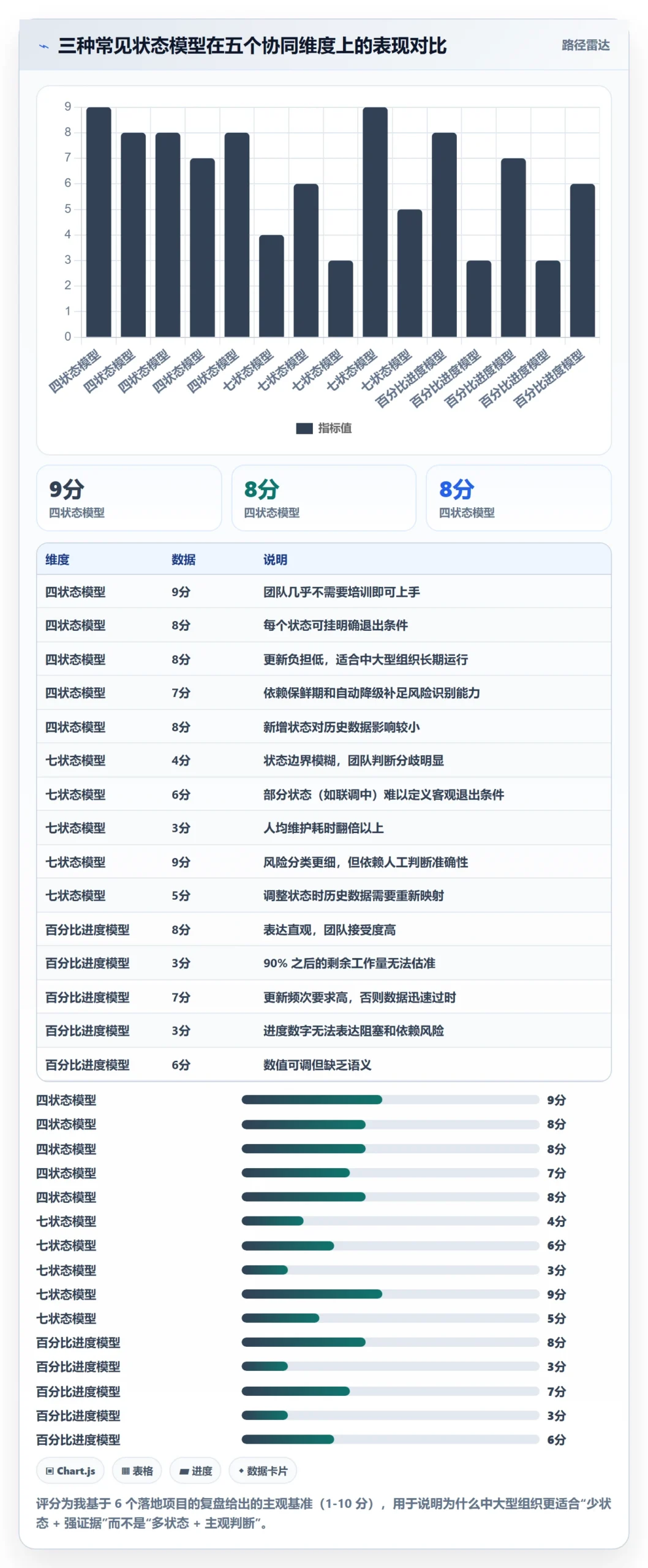Screen dimensions: 648x1568
Task: Click the 百分比进度模型 progress bar showing 7分
Action: (390, 1391)
